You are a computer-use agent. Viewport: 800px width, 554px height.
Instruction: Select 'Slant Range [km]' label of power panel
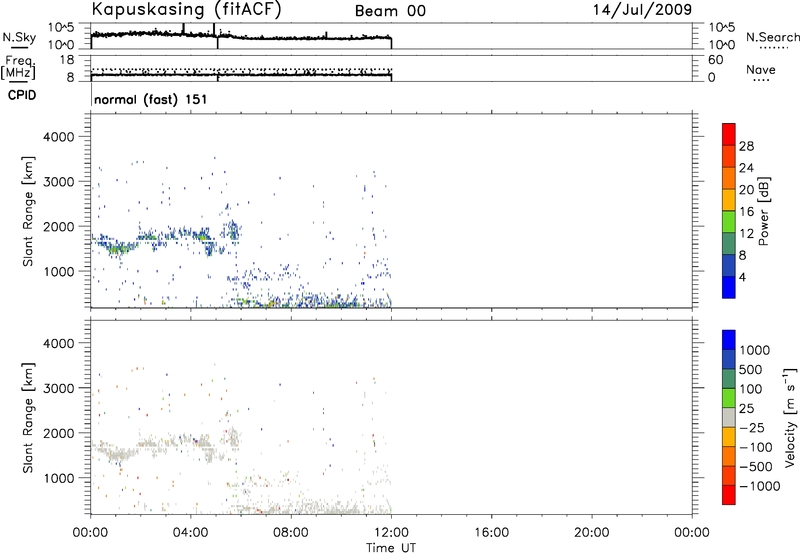pyautogui.click(x=28, y=211)
